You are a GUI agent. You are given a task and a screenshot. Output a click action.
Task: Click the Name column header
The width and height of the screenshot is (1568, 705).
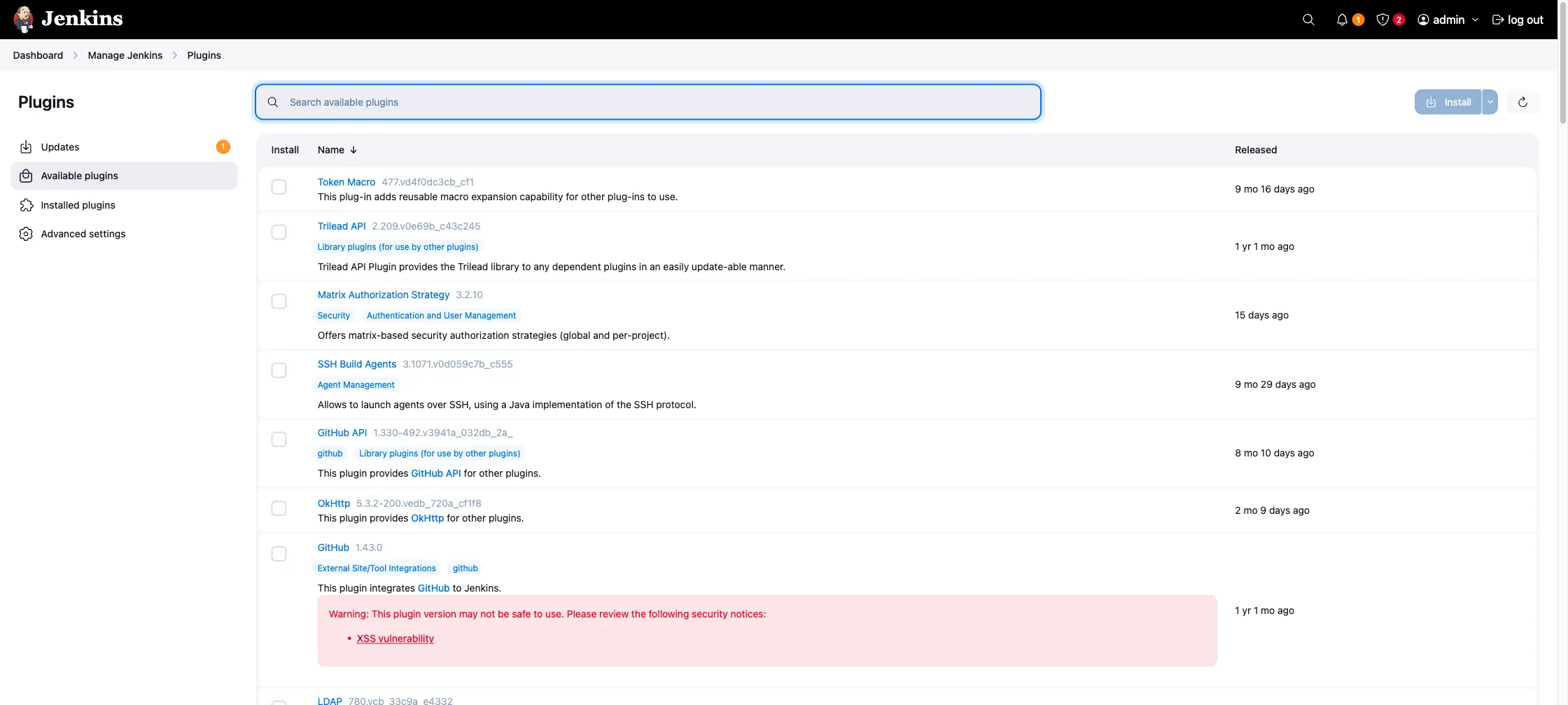point(337,150)
